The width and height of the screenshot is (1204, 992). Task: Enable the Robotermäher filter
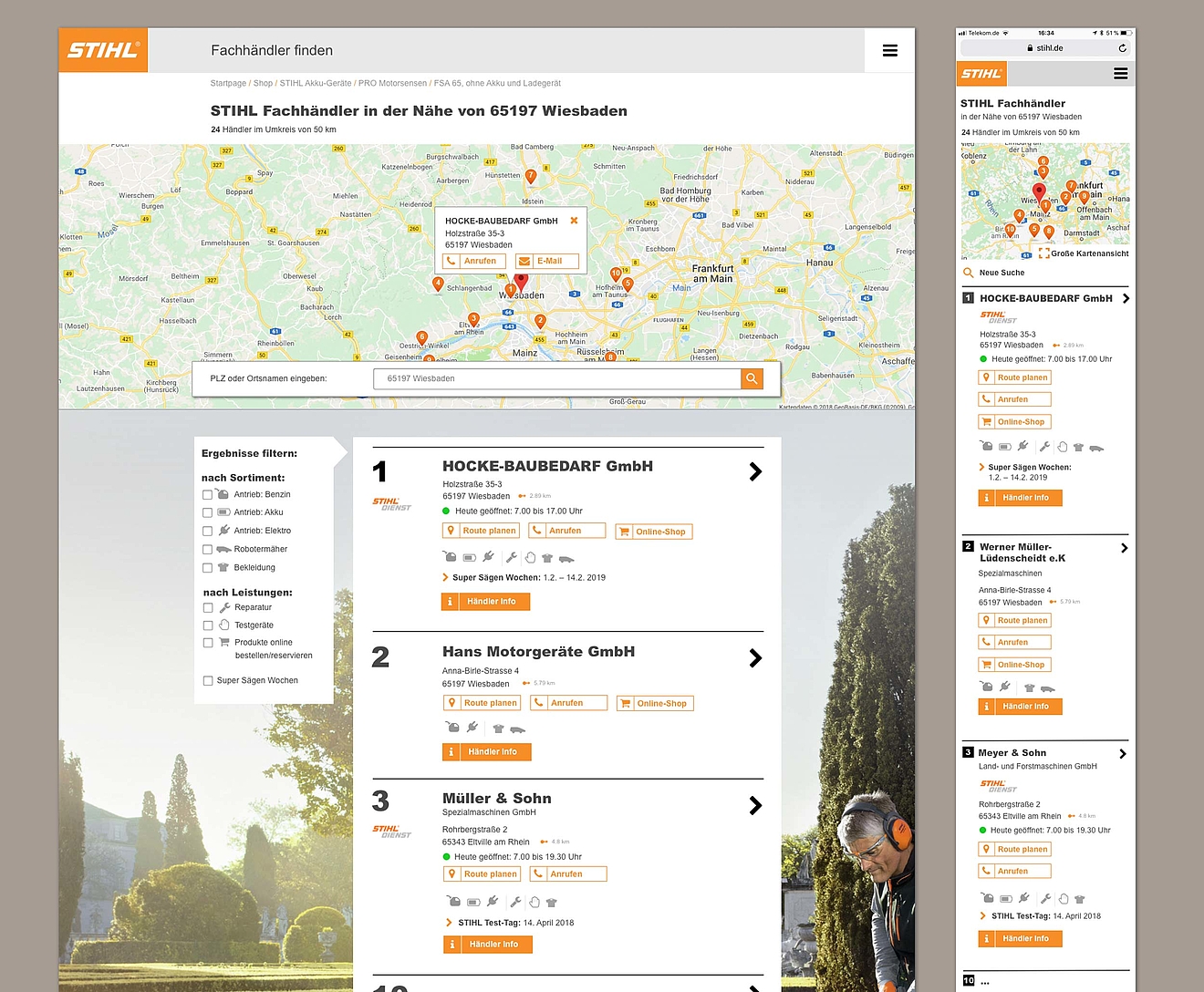pos(207,550)
